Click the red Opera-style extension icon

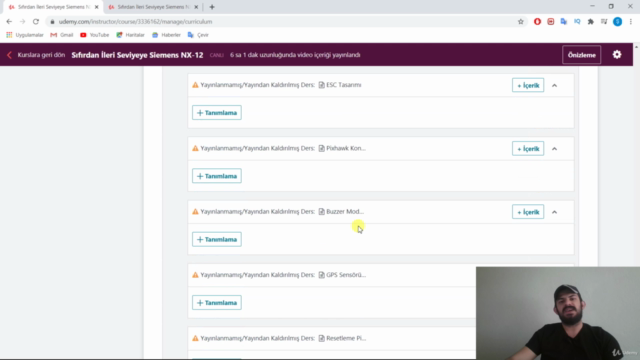coord(537,22)
